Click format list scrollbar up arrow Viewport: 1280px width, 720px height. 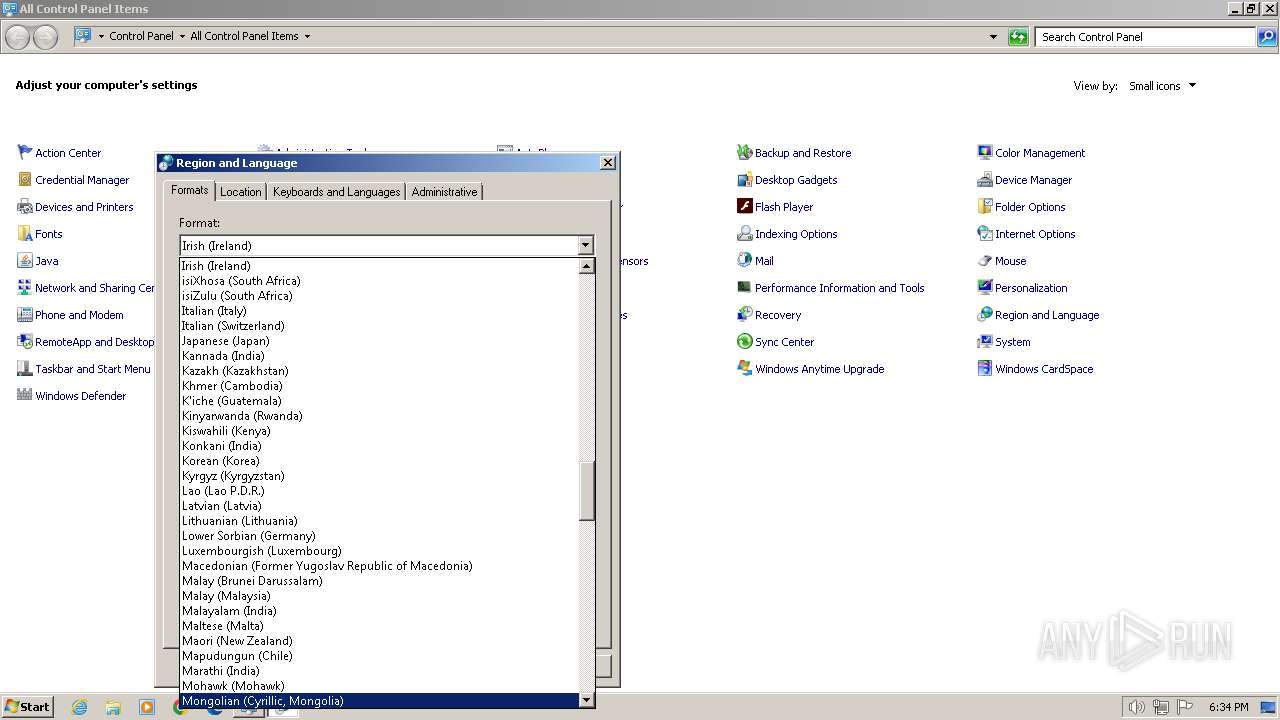(x=587, y=266)
